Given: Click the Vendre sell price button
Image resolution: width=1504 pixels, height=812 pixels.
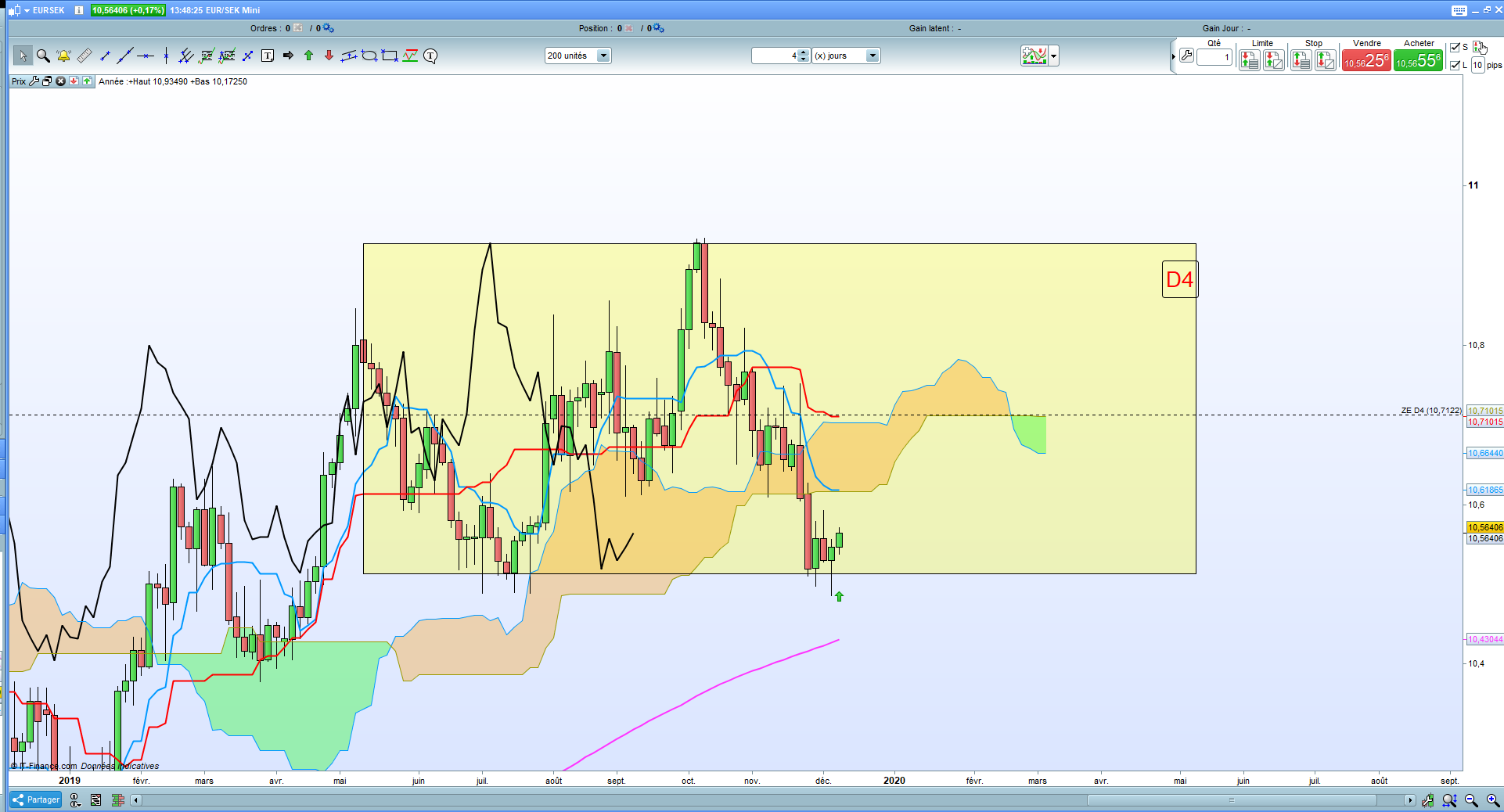Looking at the screenshot, I should click(1366, 60).
